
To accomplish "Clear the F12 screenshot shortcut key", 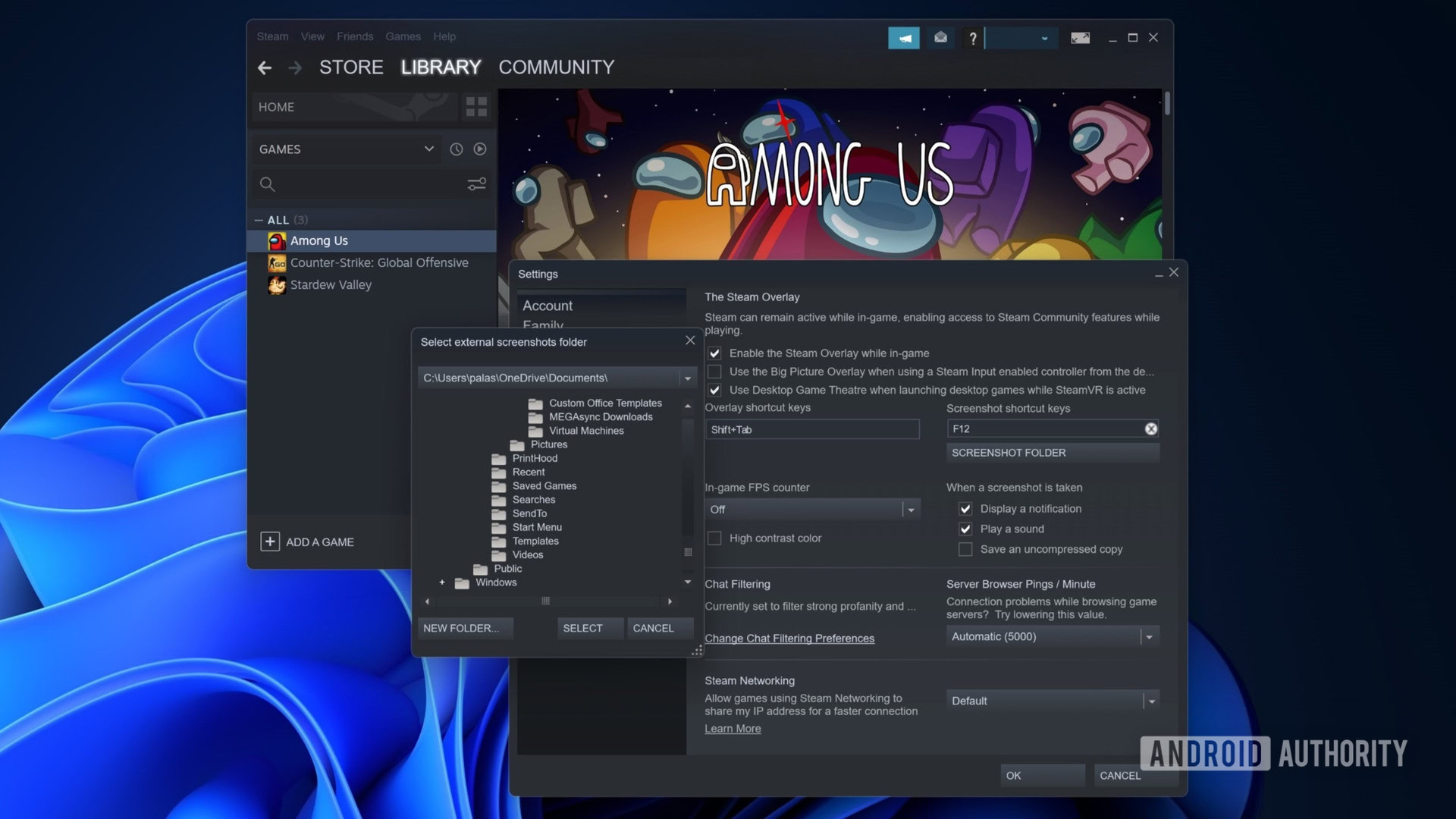I will pos(1150,429).
